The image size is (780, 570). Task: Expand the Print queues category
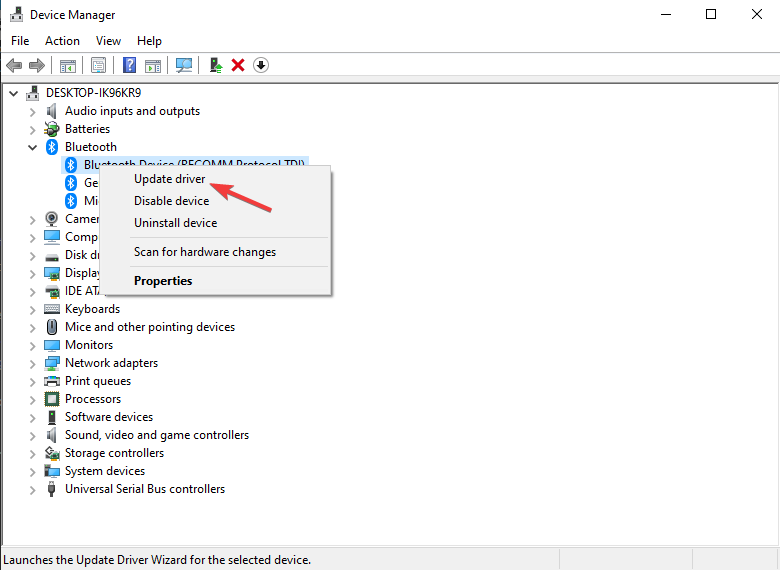click(x=32, y=382)
